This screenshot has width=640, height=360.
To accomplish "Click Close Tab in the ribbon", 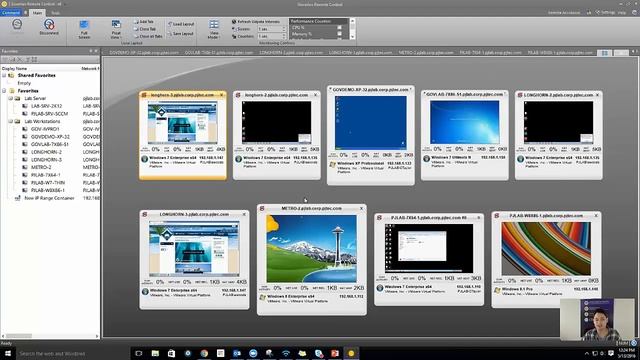I will pos(144,29).
